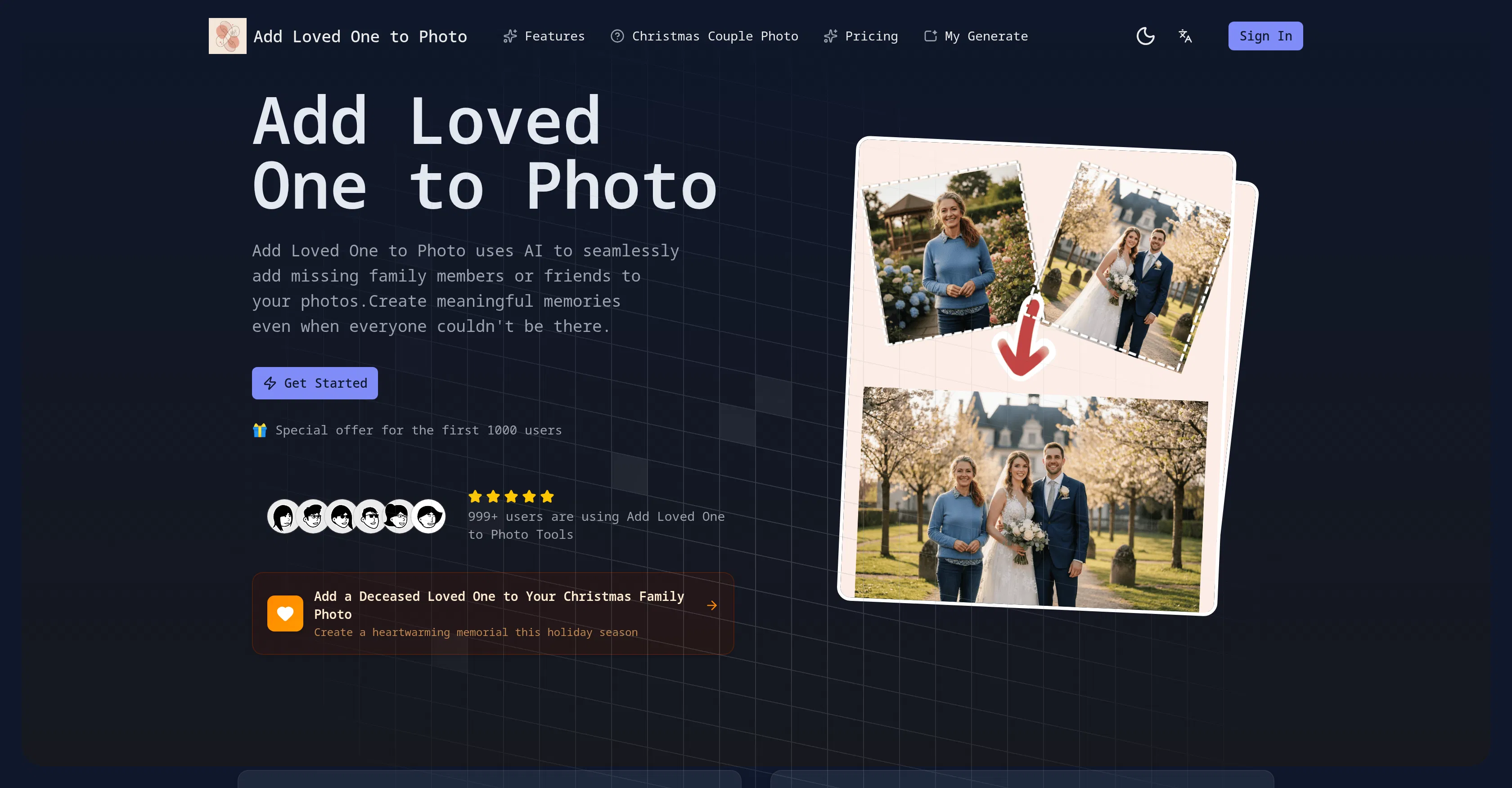Click the sparkle icon beside Features

pos(510,36)
